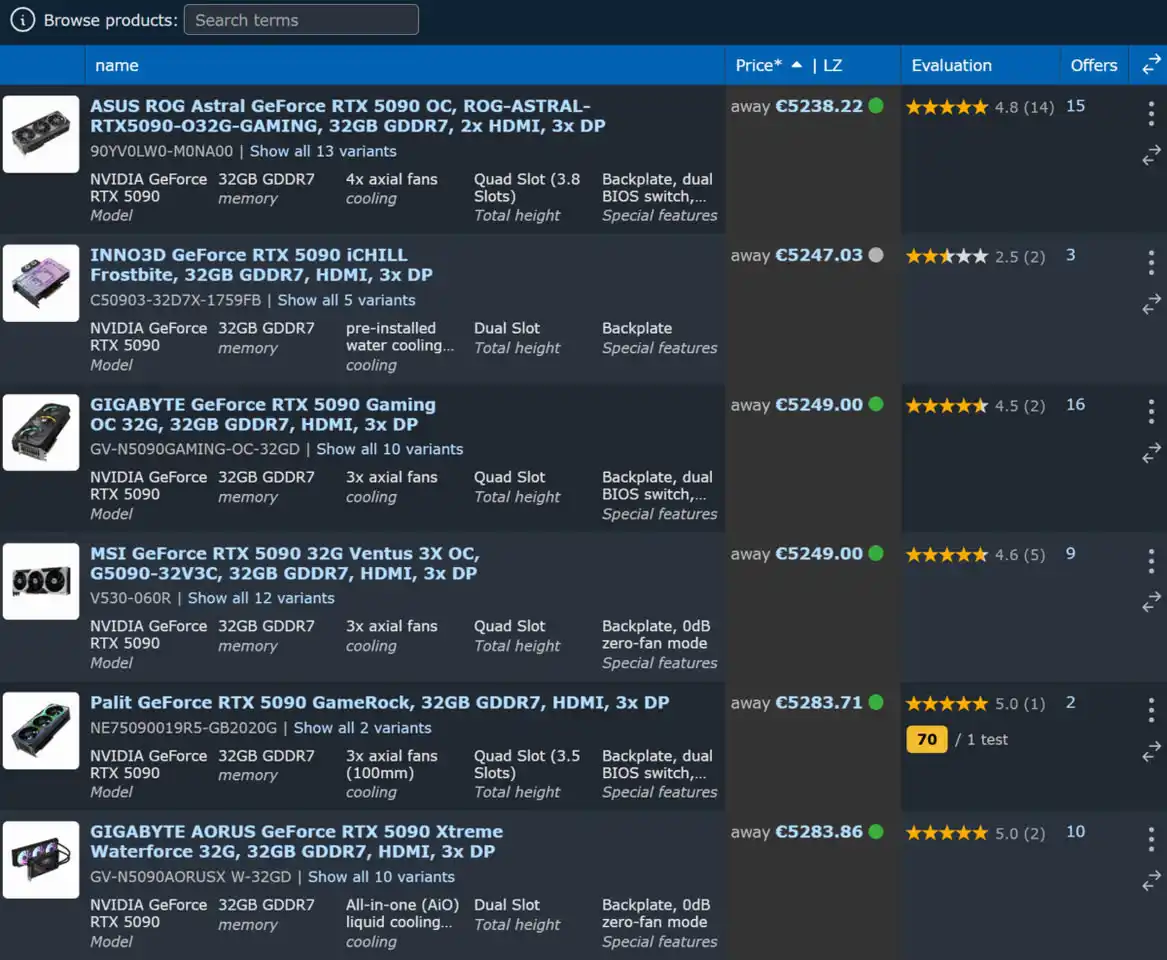Toggle the price sort ascending arrow
The image size is (1167, 960).
tap(796, 65)
